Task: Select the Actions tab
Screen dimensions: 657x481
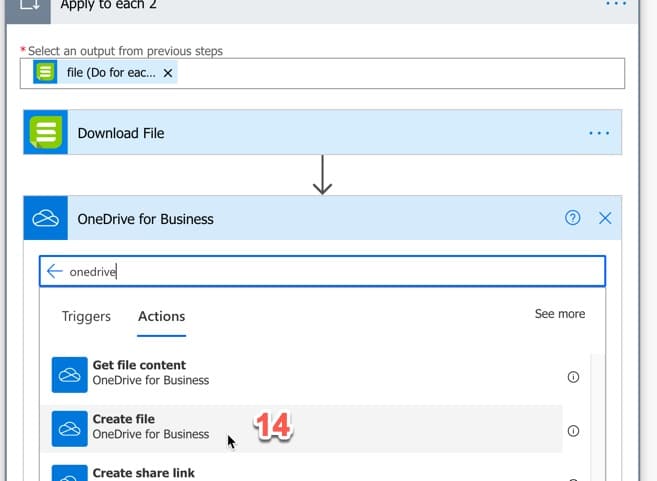Action: pos(161,316)
